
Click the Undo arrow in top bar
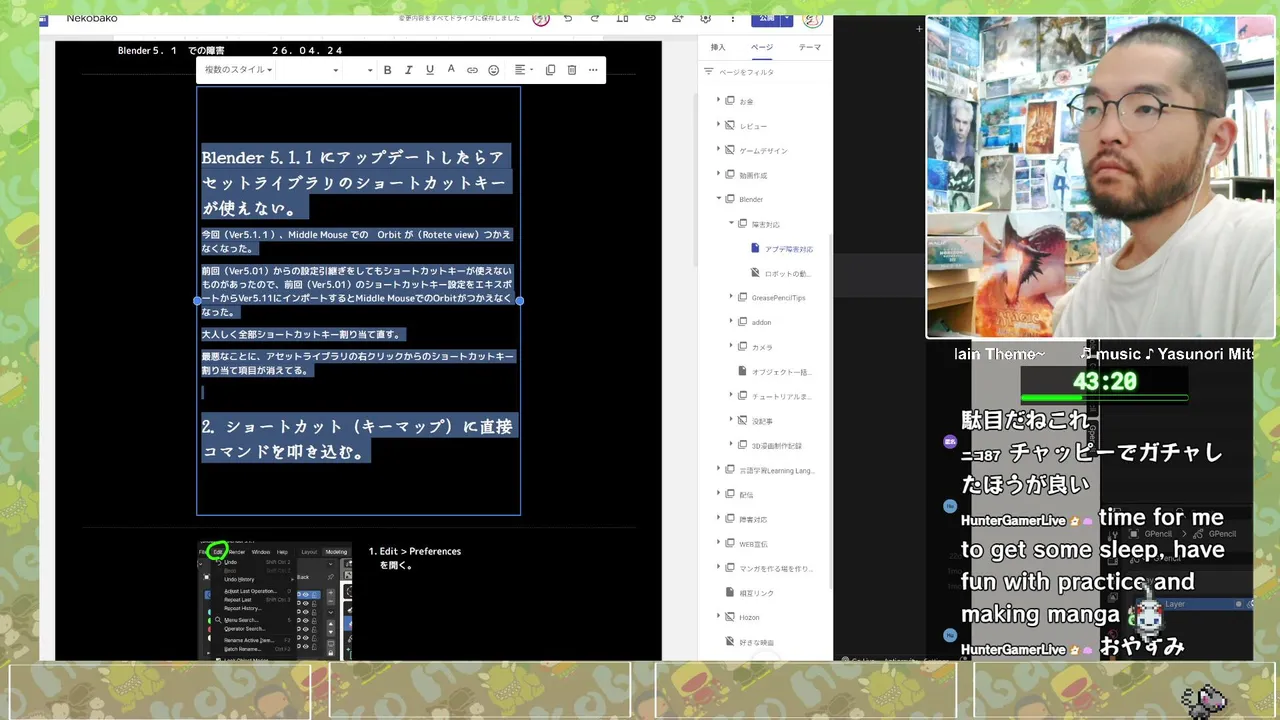pyautogui.click(x=568, y=18)
